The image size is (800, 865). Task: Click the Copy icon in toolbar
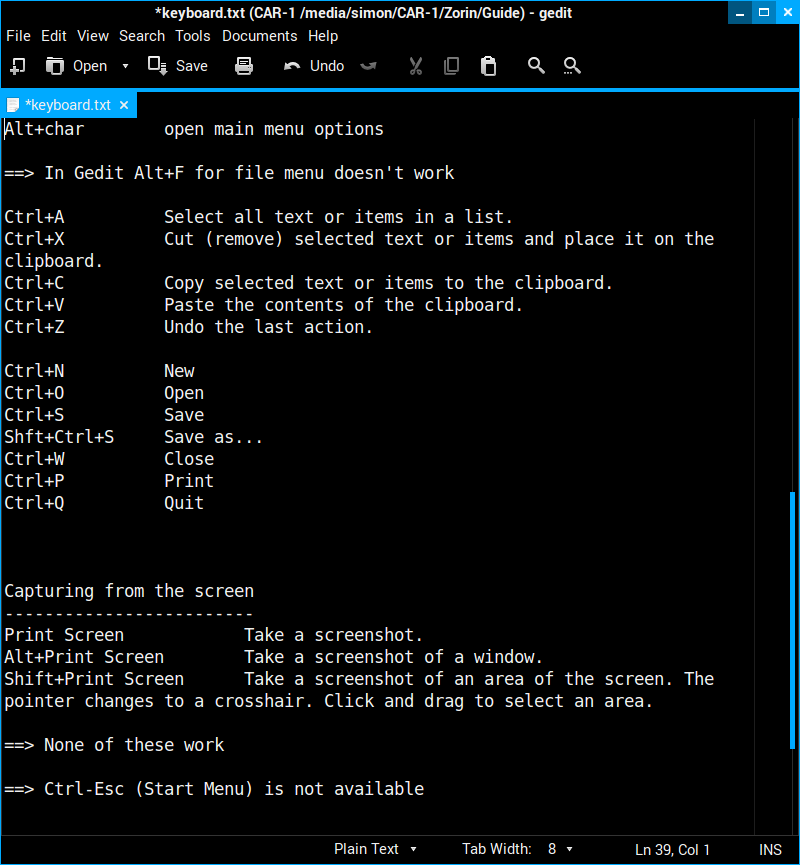tap(451, 66)
